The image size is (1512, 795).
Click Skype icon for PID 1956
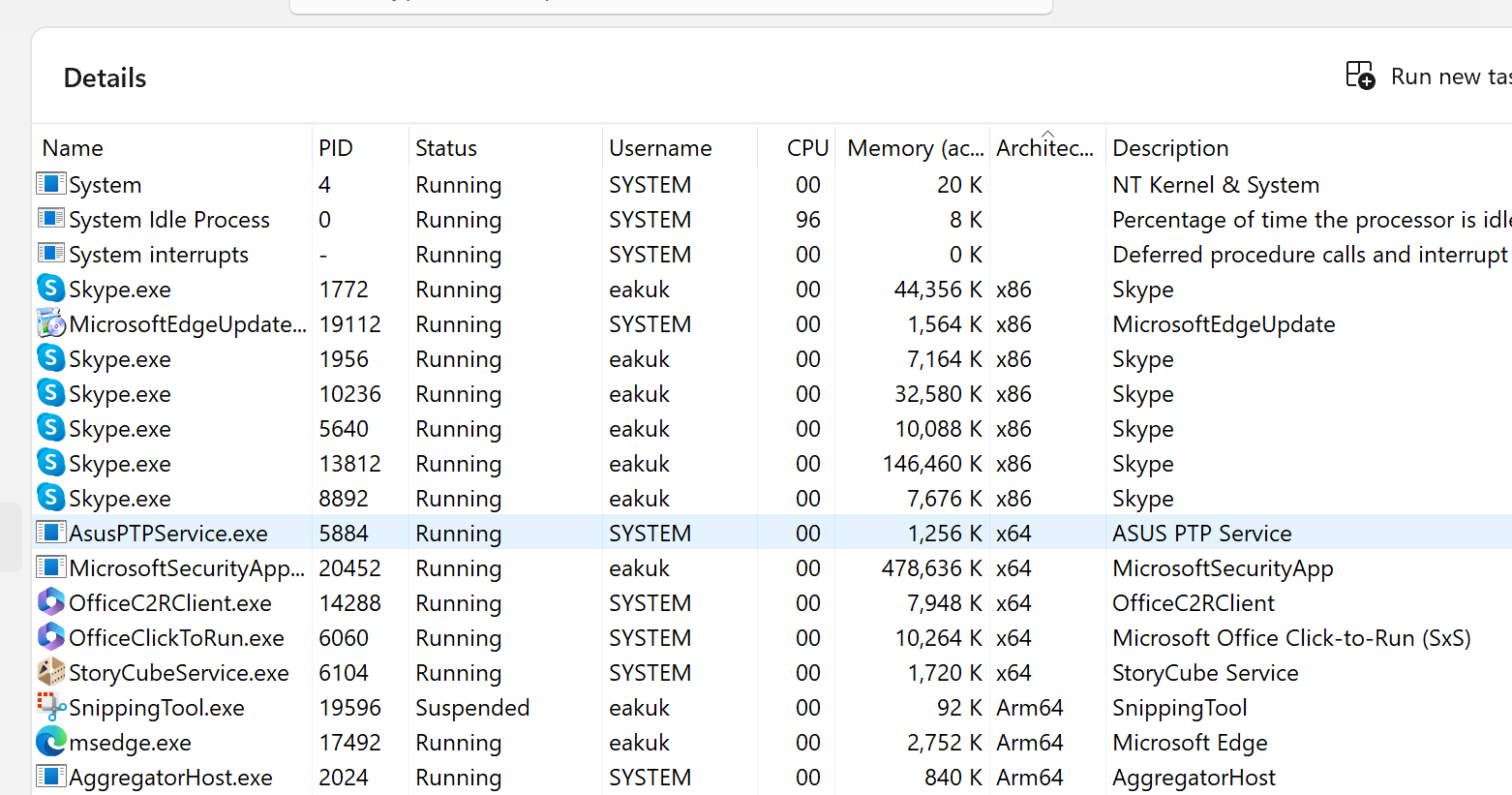(x=51, y=357)
